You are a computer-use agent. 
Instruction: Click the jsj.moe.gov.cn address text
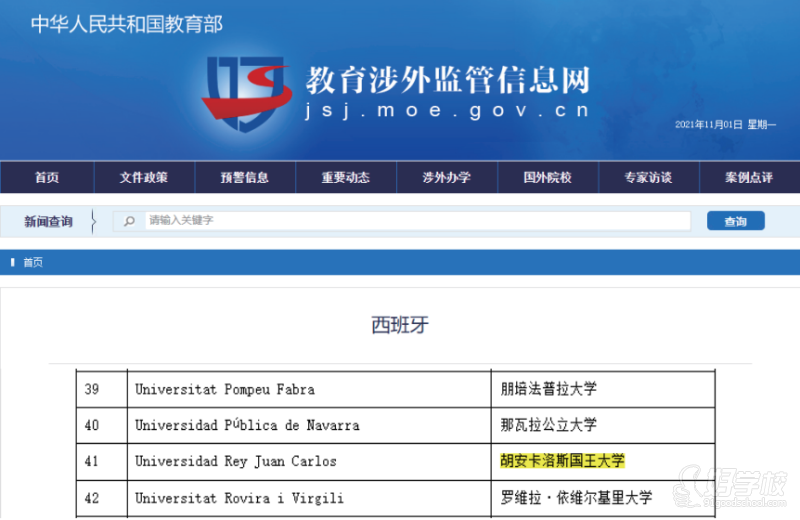click(x=447, y=110)
